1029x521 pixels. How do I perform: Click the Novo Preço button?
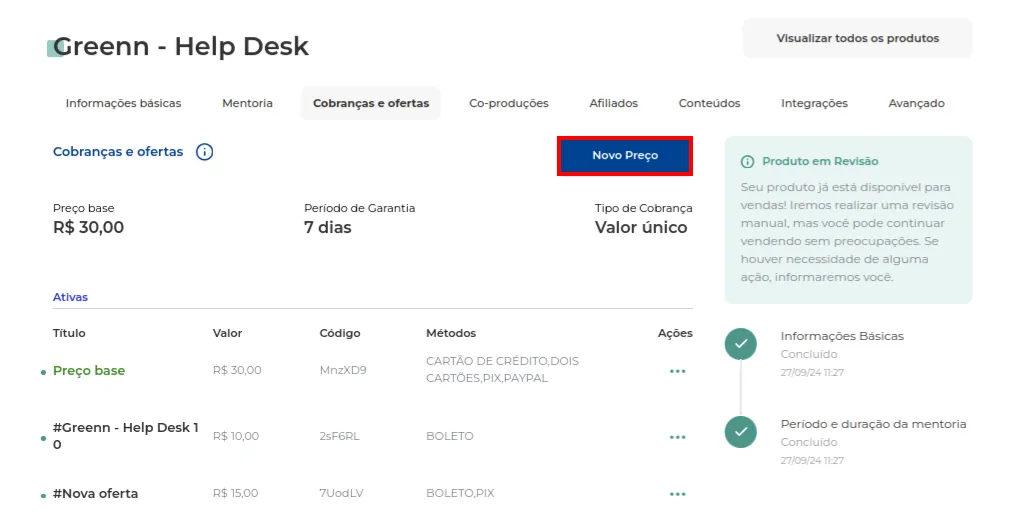point(625,156)
